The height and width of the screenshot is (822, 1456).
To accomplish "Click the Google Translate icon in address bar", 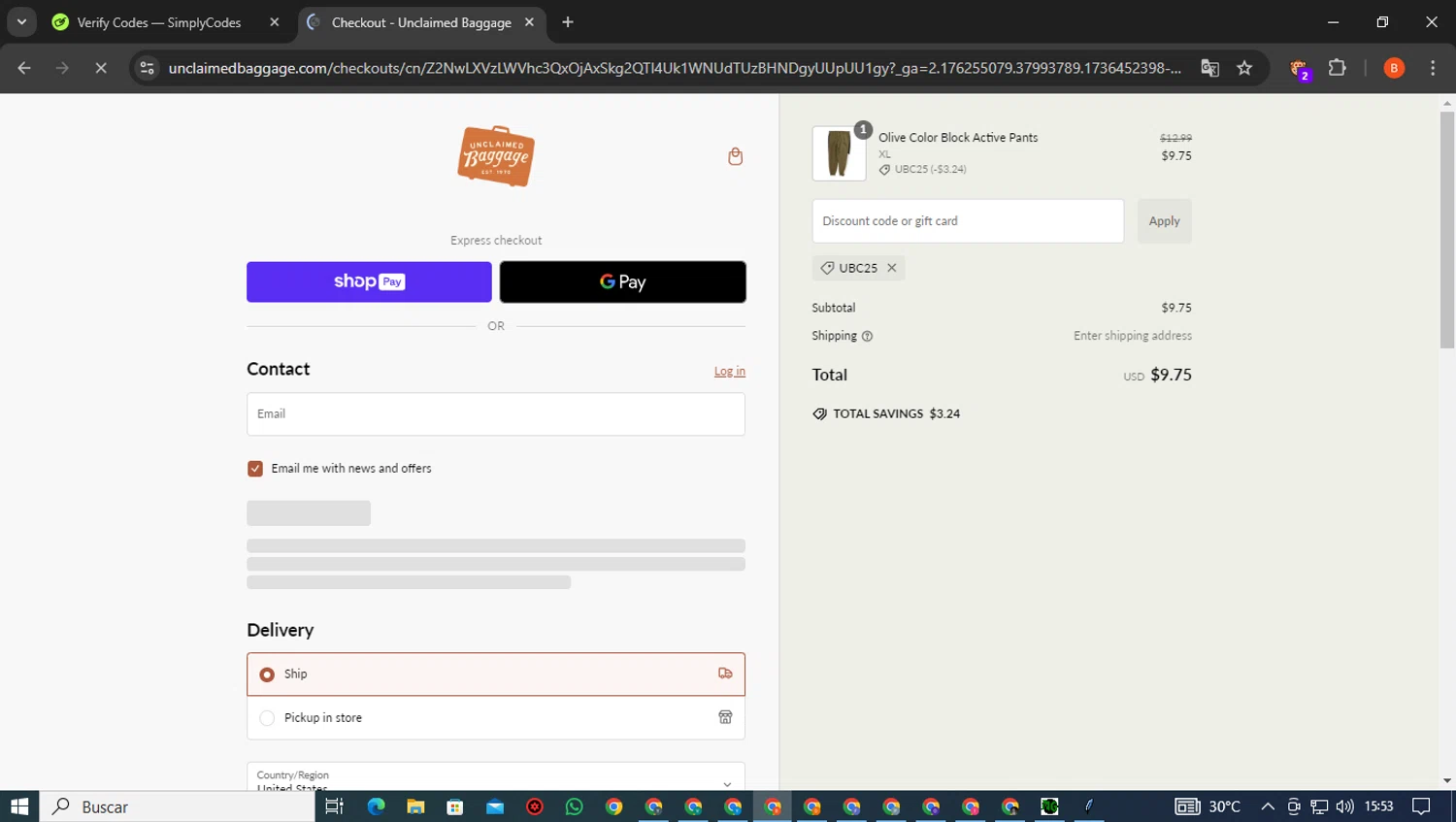I will coord(1209,68).
